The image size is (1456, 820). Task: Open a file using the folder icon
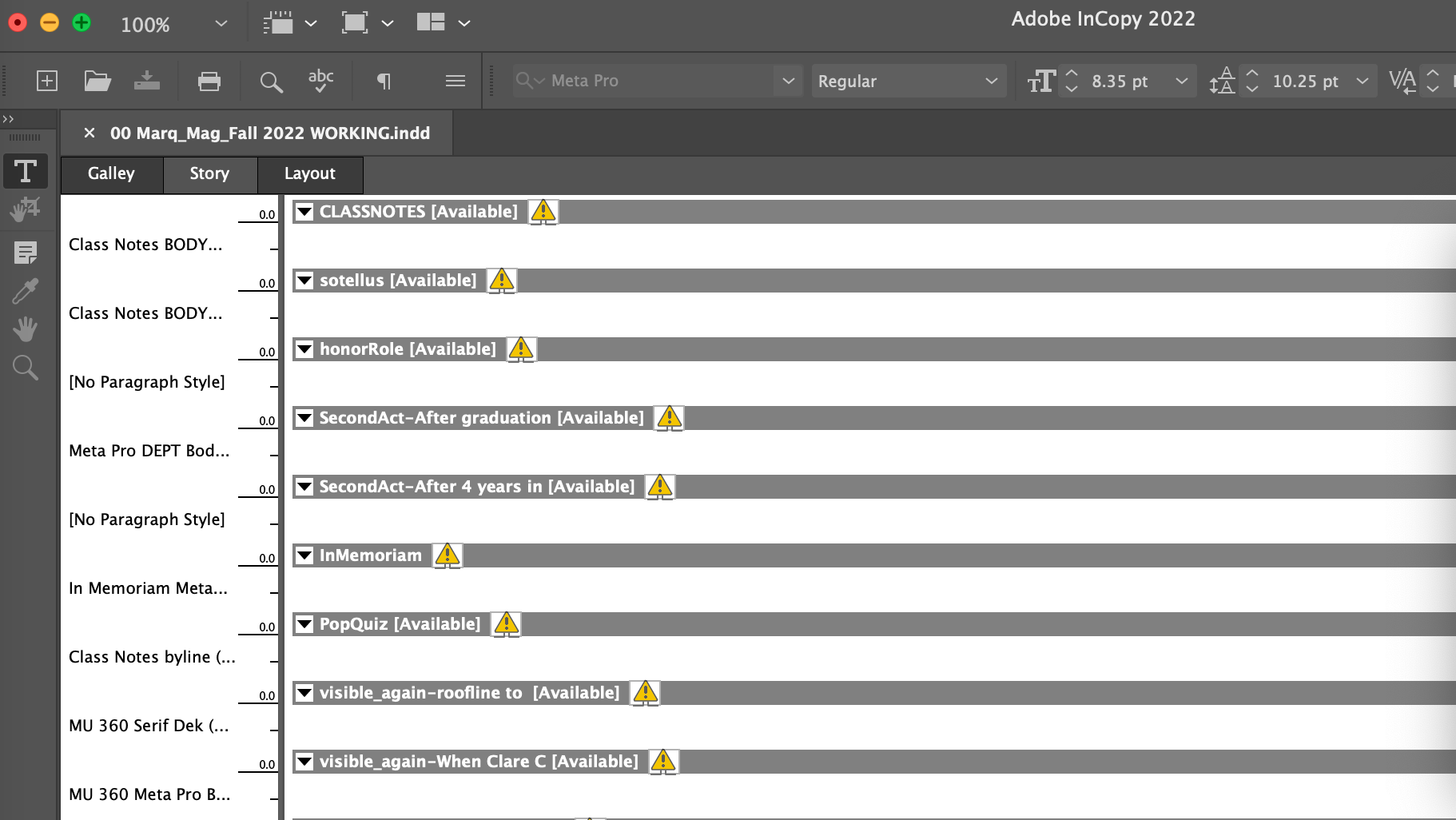97,81
